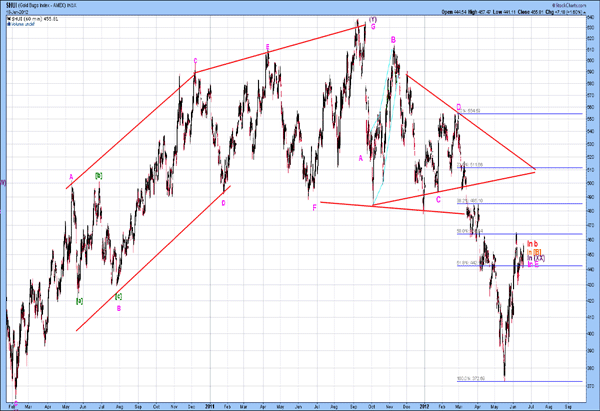Click the orange 'In [B]' annotation
This screenshot has height=411, width=600.
pyautogui.click(x=534, y=252)
